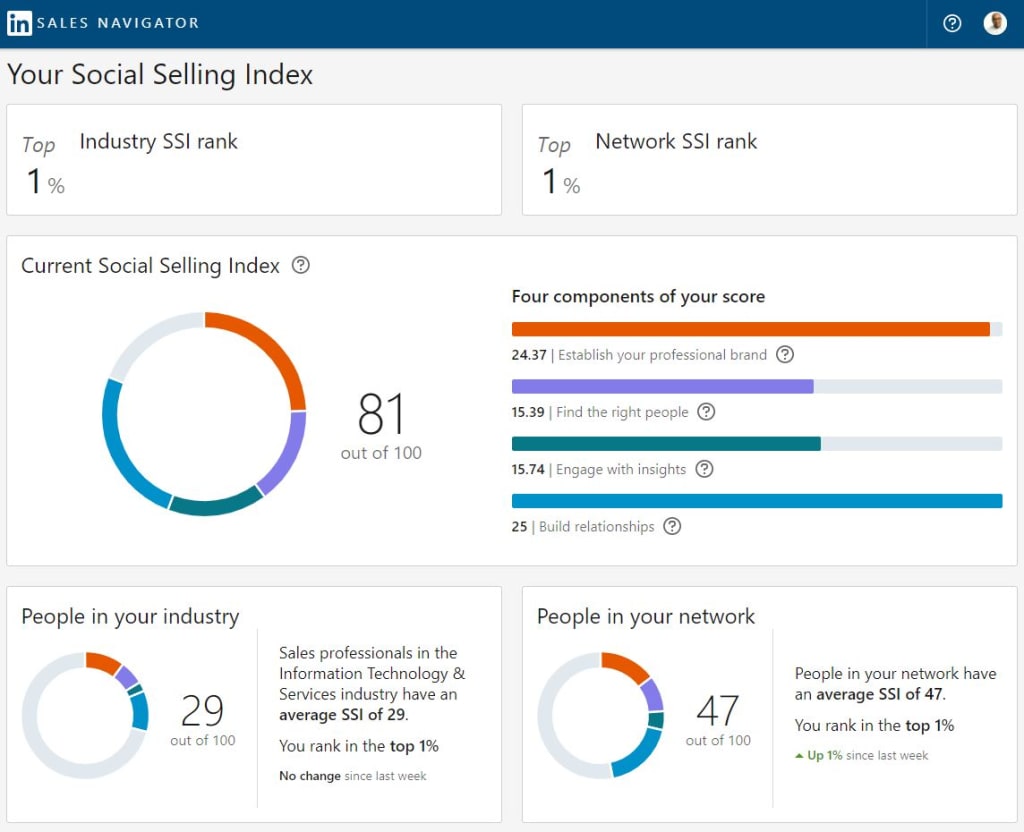Click the 29 out of 100 industry score

(202, 720)
